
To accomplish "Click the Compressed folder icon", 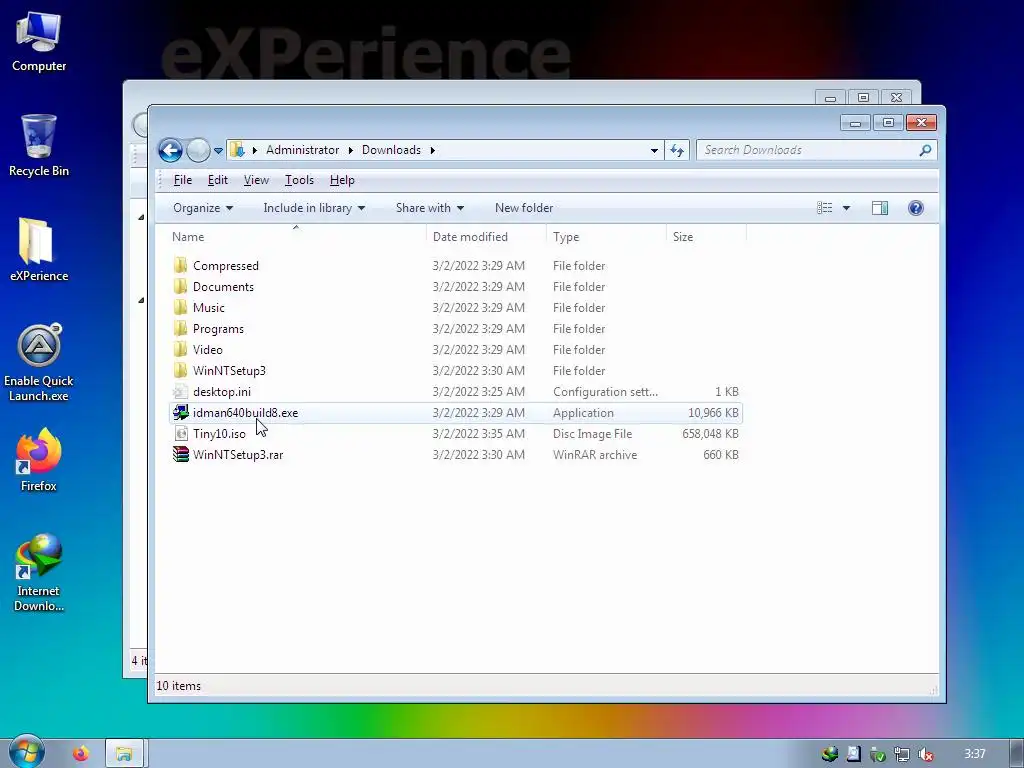I will tap(180, 265).
